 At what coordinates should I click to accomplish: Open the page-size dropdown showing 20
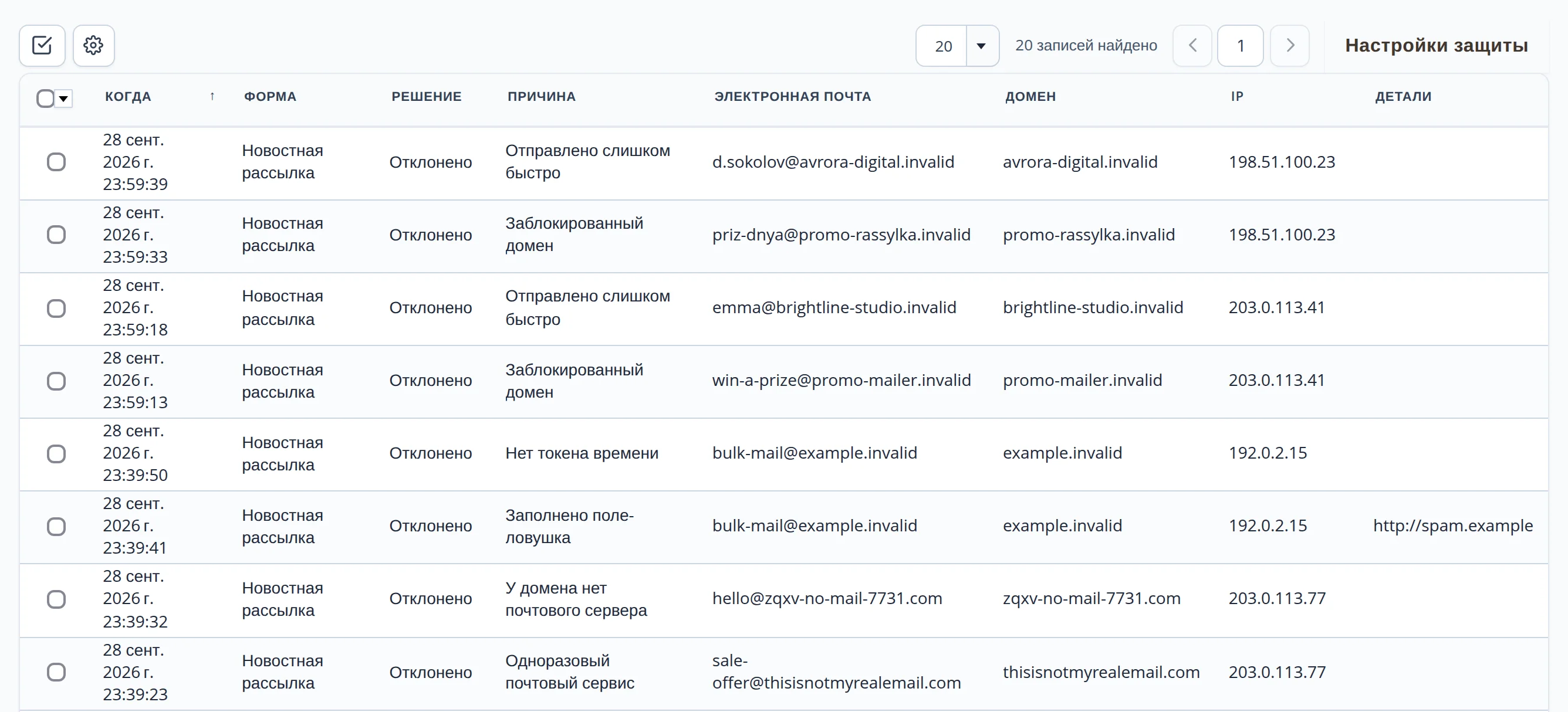(958, 46)
